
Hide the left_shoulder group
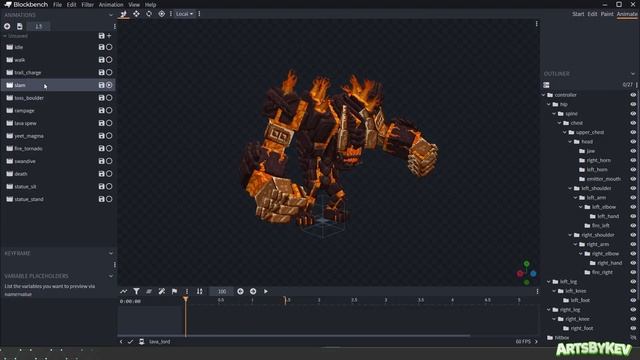coord(633,188)
